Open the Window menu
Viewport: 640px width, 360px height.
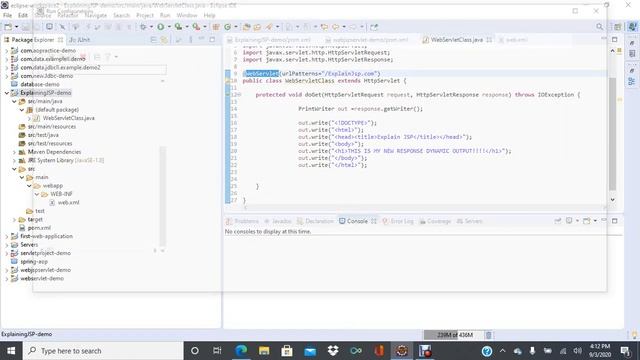pos(187,16)
